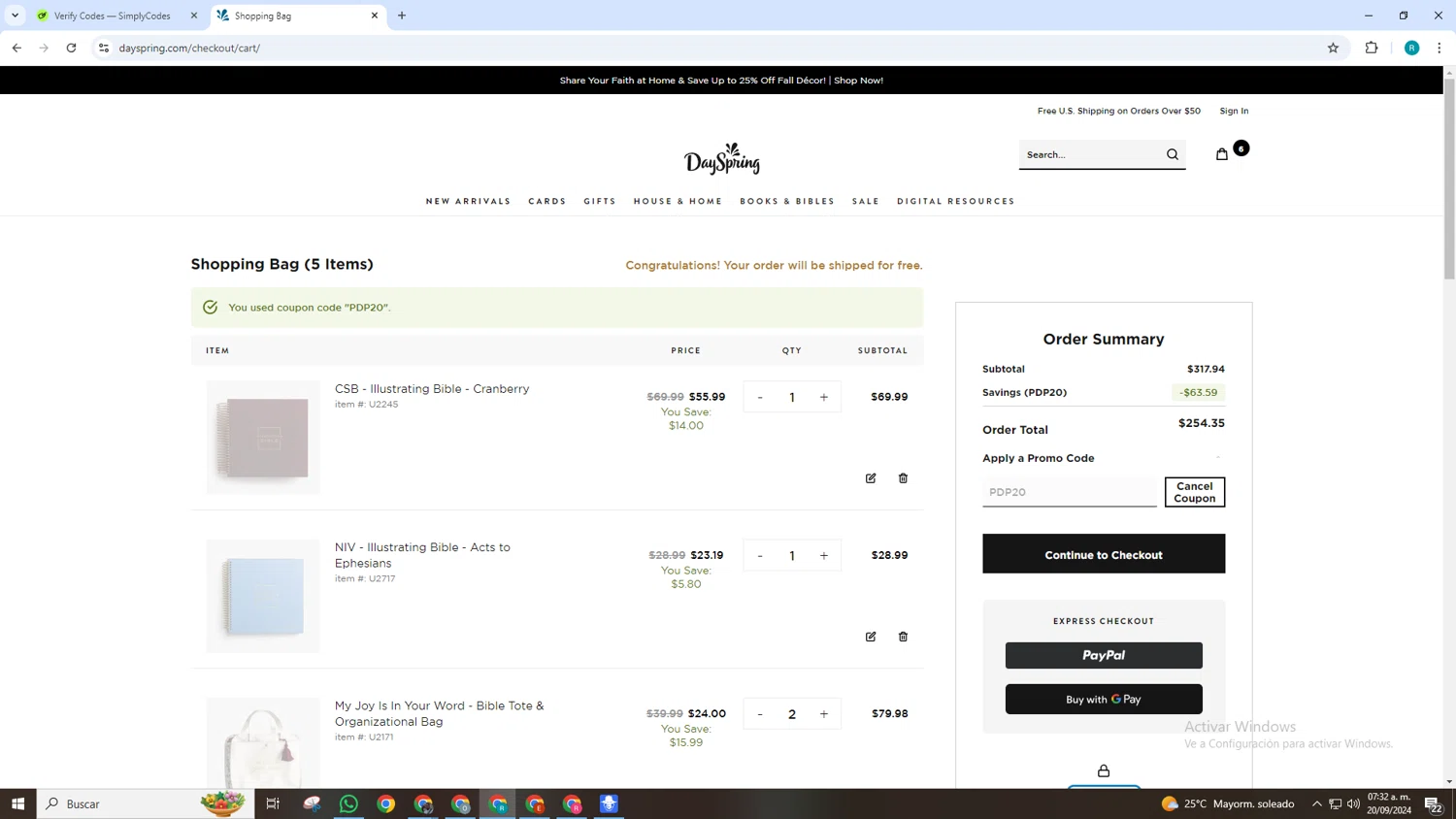The width and height of the screenshot is (1456, 819).
Task: Open the browser extensions icon
Action: pyautogui.click(x=1372, y=48)
